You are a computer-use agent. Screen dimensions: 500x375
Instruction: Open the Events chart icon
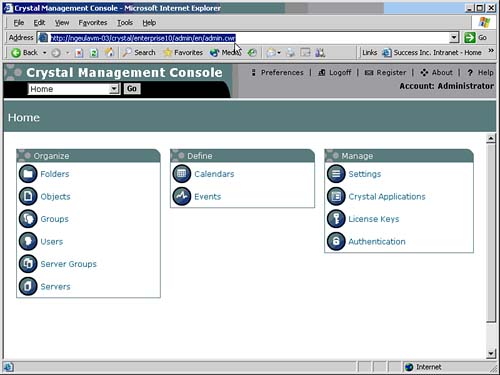pos(182,196)
